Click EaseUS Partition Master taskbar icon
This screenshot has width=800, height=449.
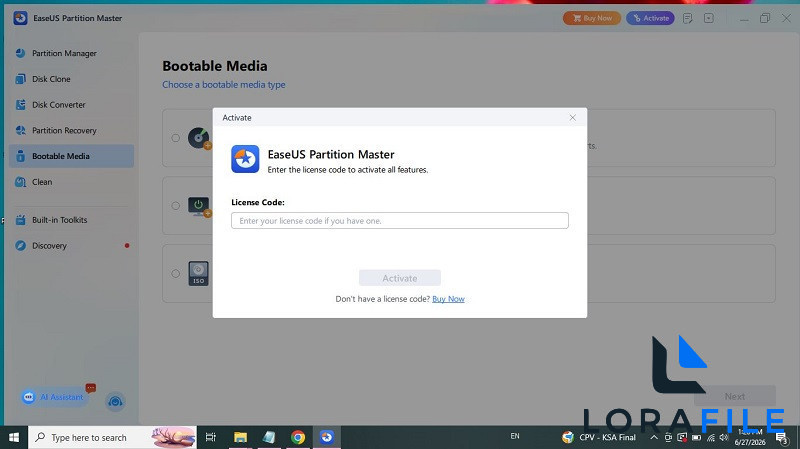[327, 437]
